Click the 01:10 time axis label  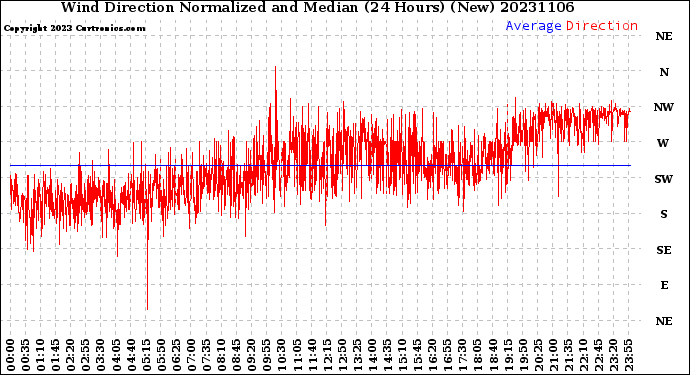click(40, 355)
